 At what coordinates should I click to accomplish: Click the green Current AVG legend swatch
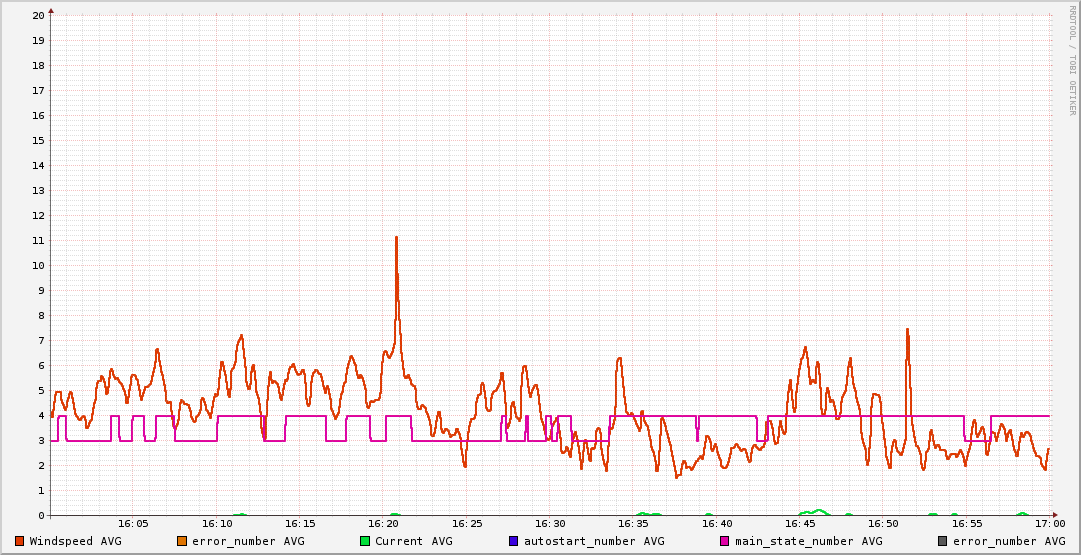coord(365,541)
